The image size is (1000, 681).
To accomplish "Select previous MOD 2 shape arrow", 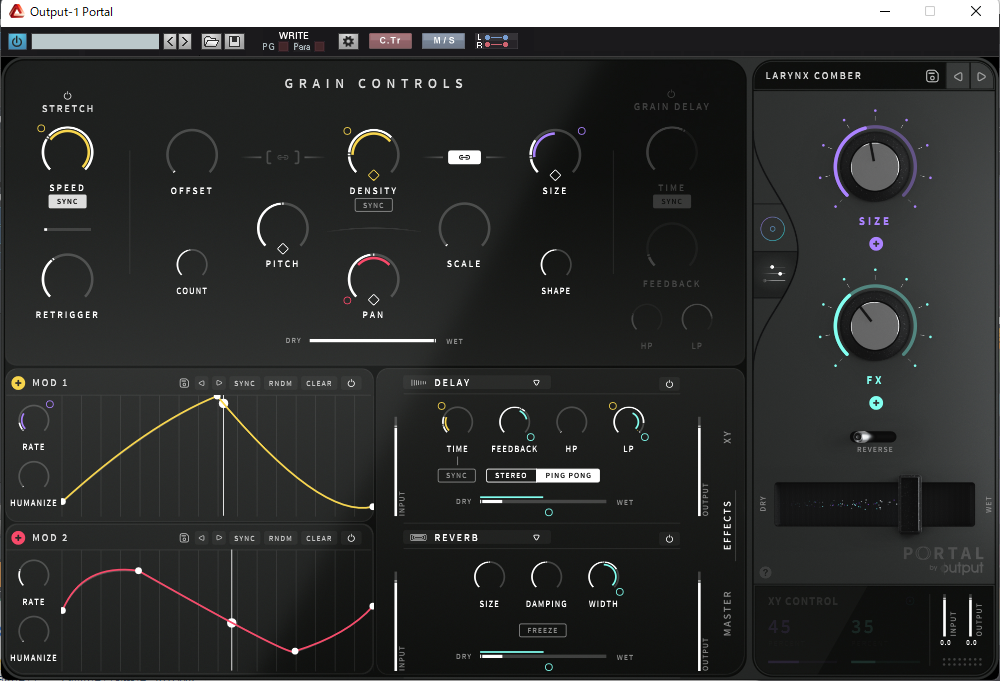I will (x=202, y=538).
